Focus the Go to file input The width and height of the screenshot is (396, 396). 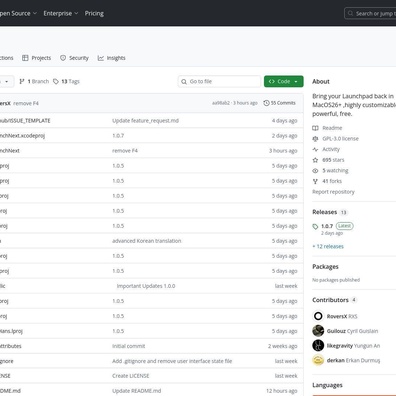click(219, 81)
